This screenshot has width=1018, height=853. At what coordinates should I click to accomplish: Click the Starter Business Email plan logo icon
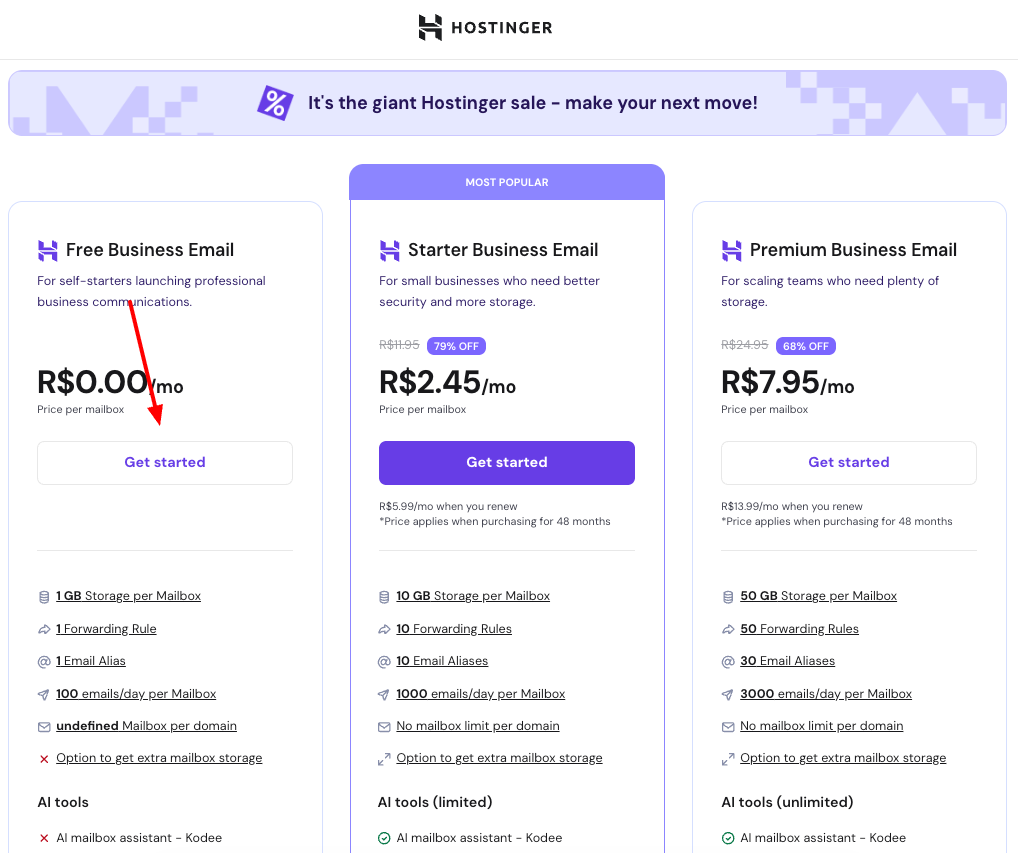[389, 250]
